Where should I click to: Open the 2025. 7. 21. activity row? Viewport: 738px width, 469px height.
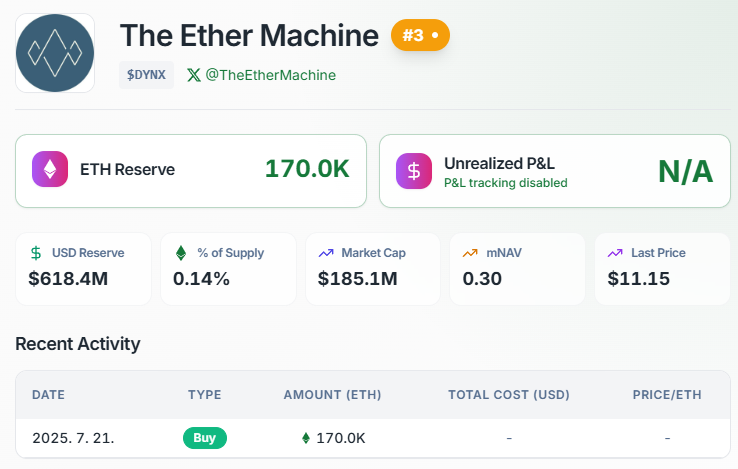pyautogui.click(x=373, y=438)
